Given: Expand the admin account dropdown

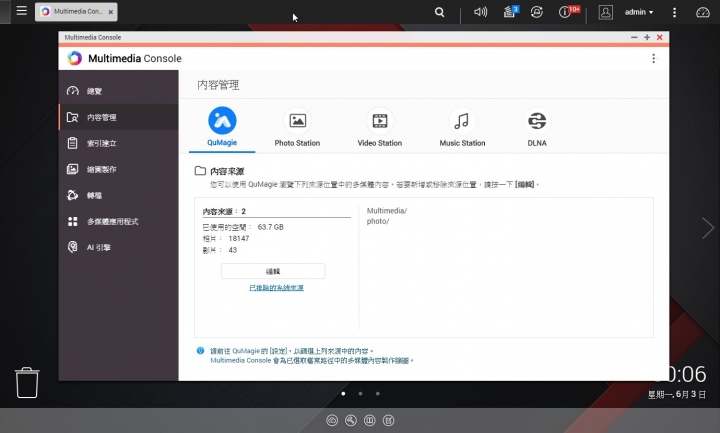Looking at the screenshot, I should tap(639, 12).
